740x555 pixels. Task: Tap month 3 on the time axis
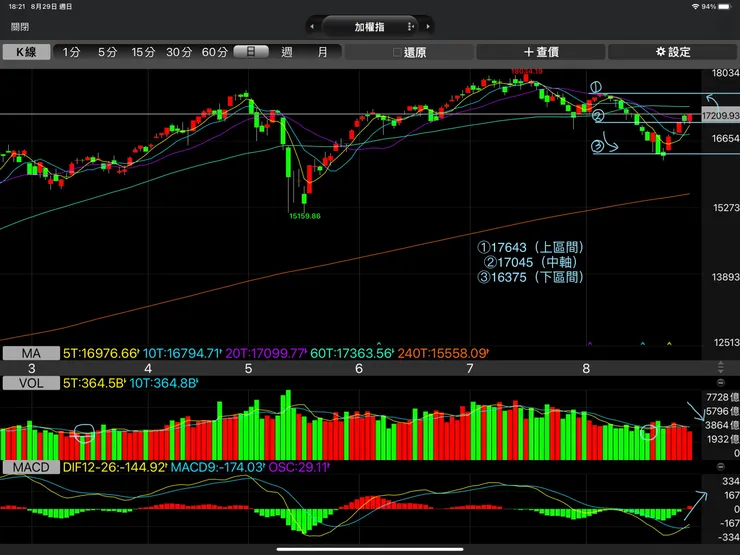(32, 368)
